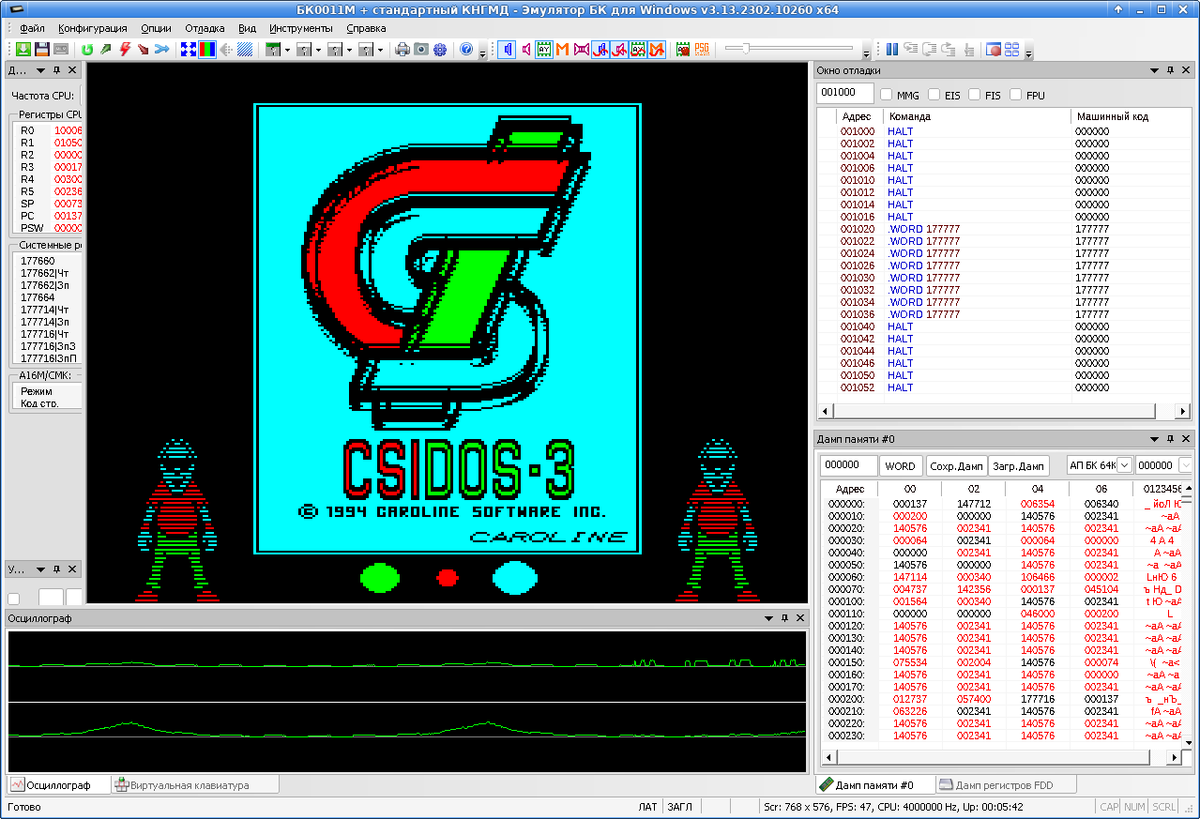The height and width of the screenshot is (819, 1200).
Task: Click the blue gear settings icon
Action: coord(440,49)
